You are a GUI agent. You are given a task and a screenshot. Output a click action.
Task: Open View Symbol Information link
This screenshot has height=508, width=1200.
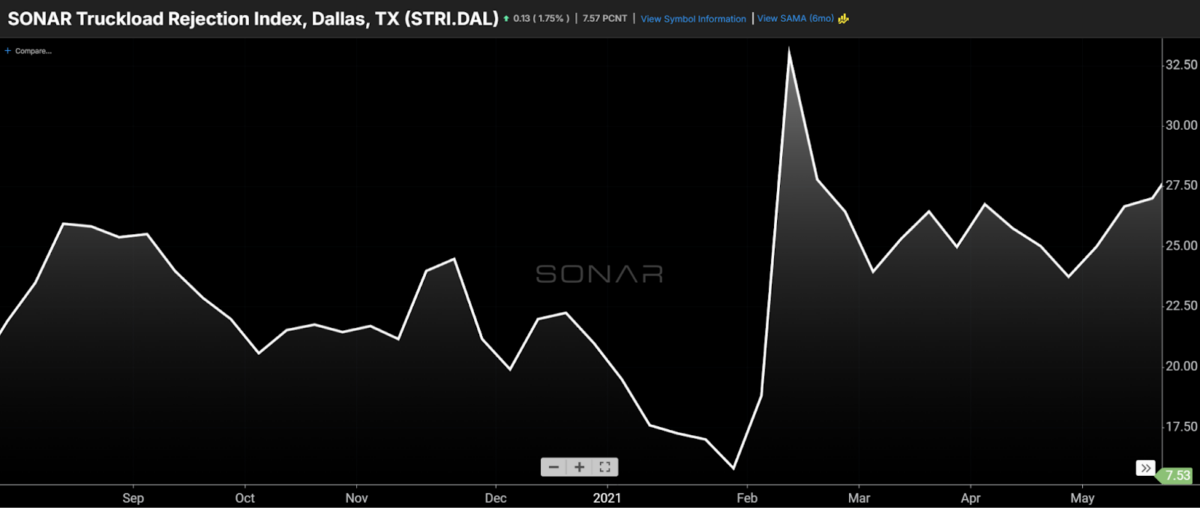coord(693,19)
